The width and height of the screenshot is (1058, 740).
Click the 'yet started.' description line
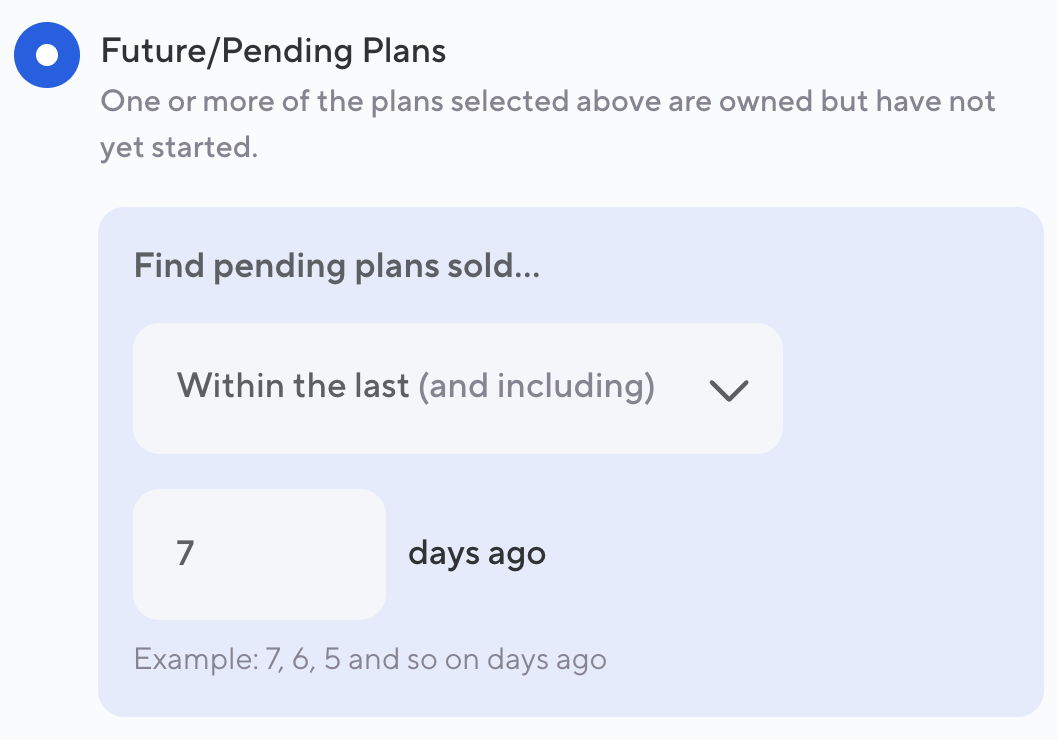pos(179,148)
